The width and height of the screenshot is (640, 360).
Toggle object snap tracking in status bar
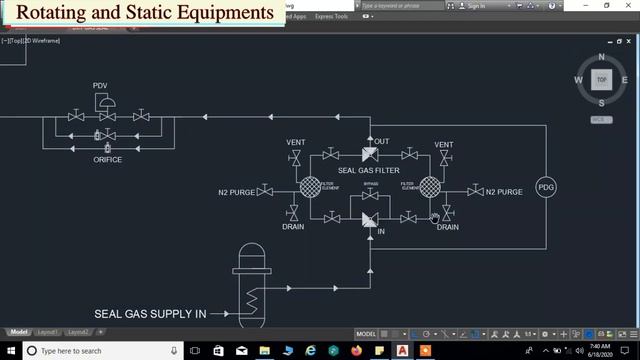463,334
